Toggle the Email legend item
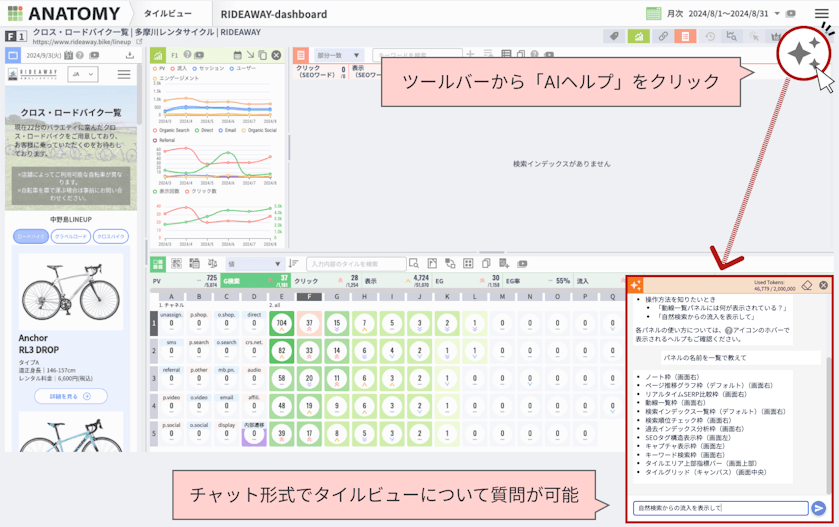The height and width of the screenshot is (527, 839). tap(227, 130)
